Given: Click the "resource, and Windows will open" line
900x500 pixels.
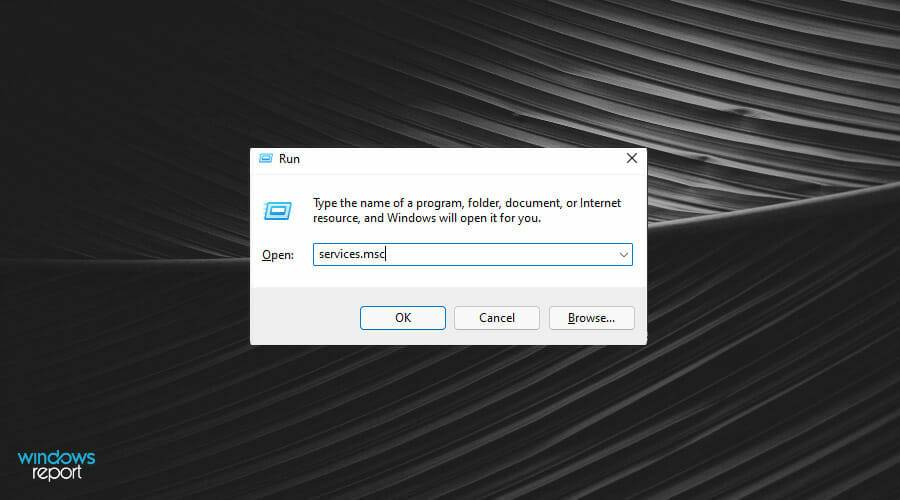Looking at the screenshot, I should 427,218.
